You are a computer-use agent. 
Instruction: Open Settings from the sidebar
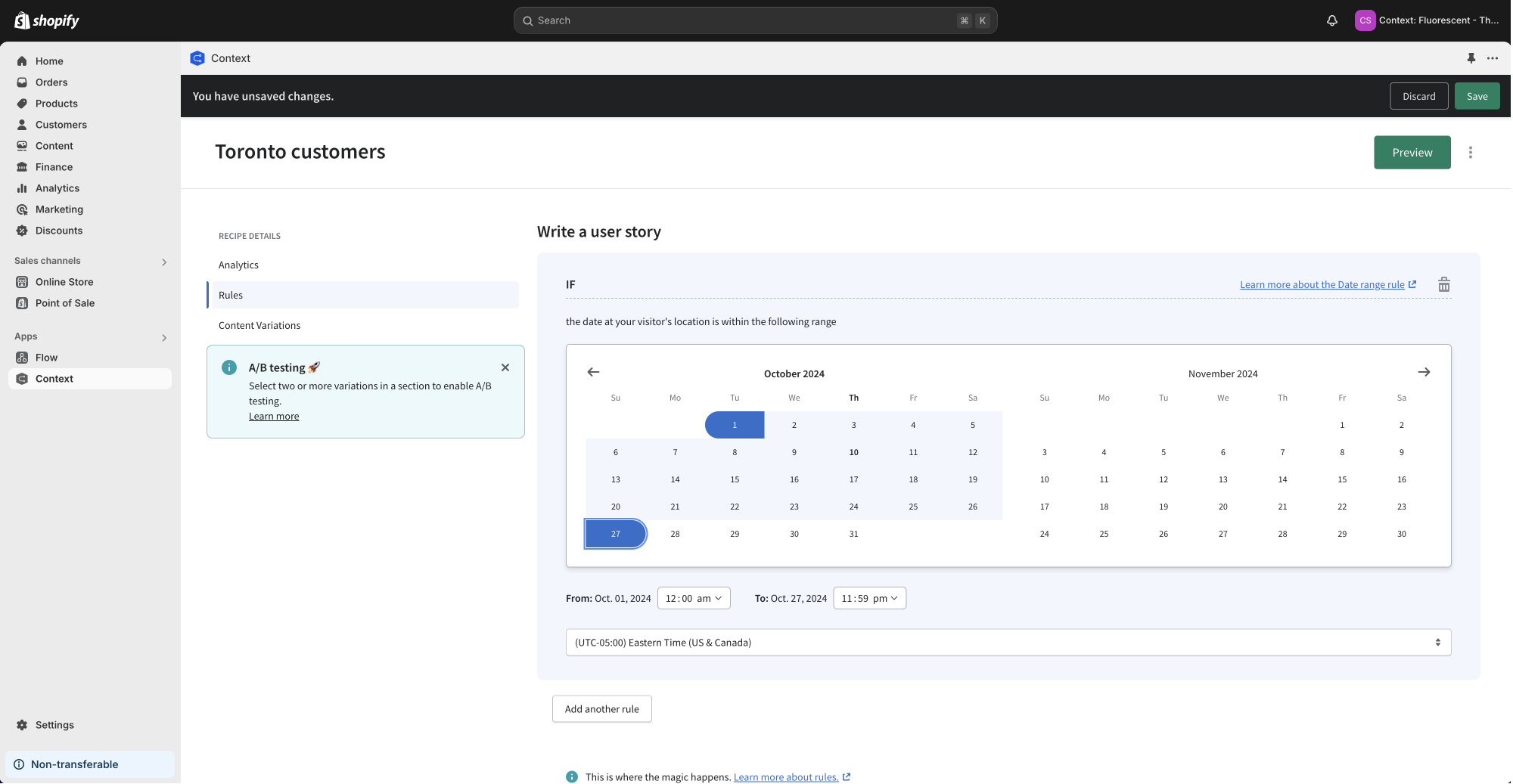54,725
